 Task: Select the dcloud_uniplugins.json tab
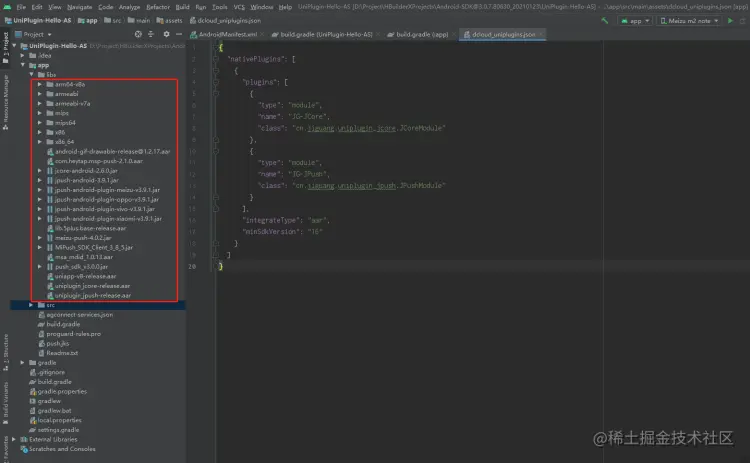503,34
